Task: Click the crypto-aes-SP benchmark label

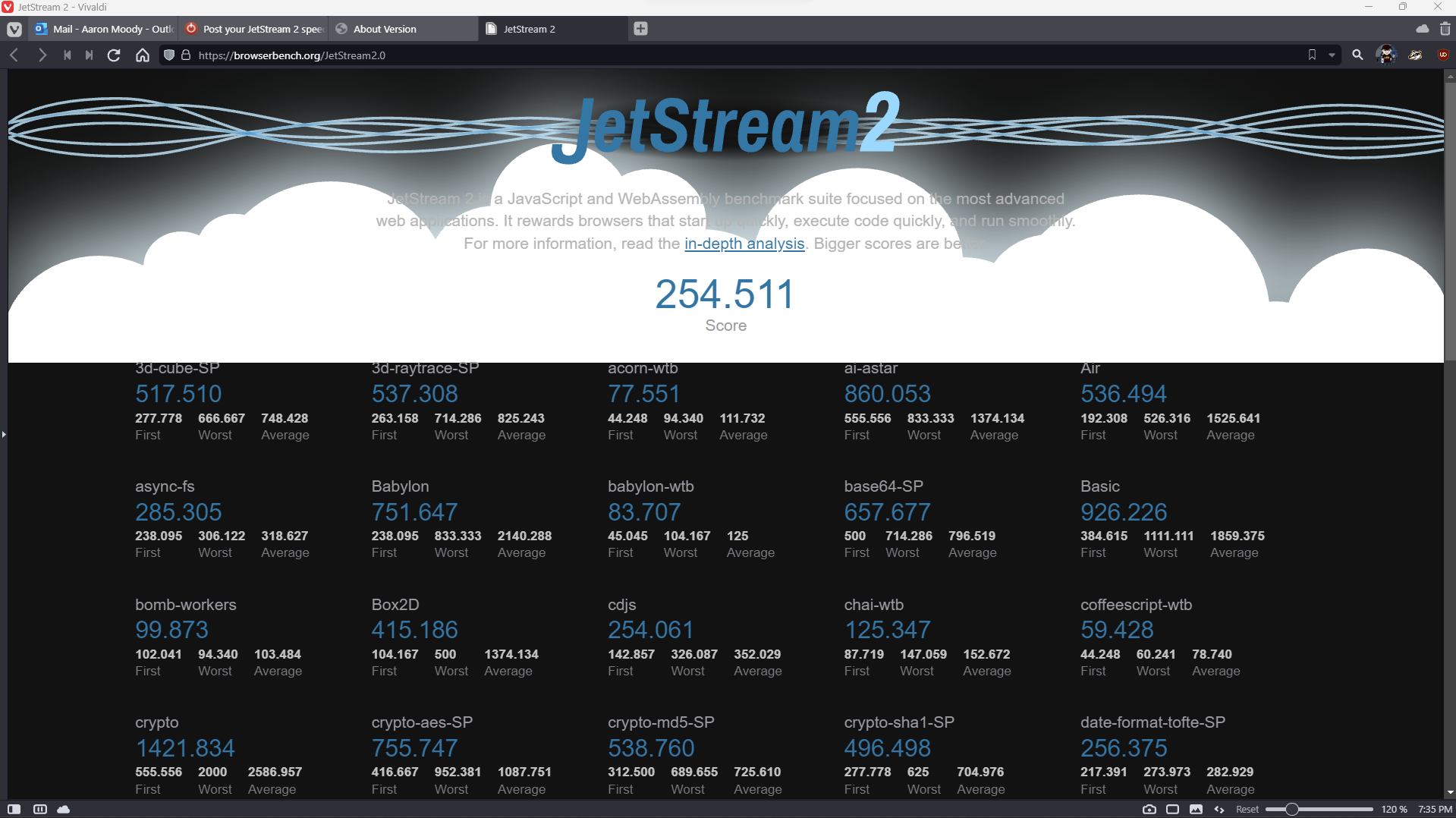Action: coord(422,722)
